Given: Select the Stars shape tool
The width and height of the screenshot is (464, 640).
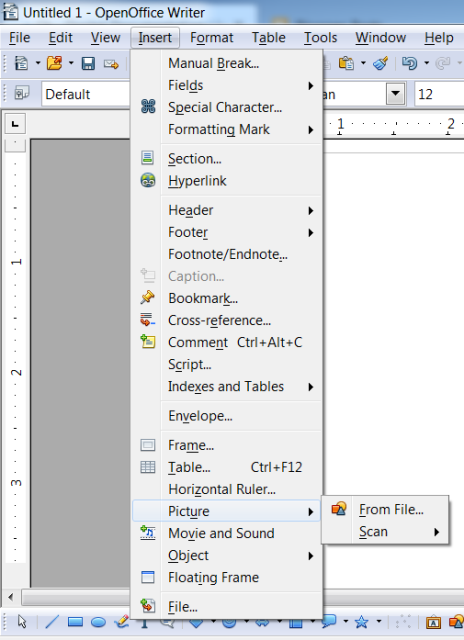Looking at the screenshot, I should [x=361, y=622].
